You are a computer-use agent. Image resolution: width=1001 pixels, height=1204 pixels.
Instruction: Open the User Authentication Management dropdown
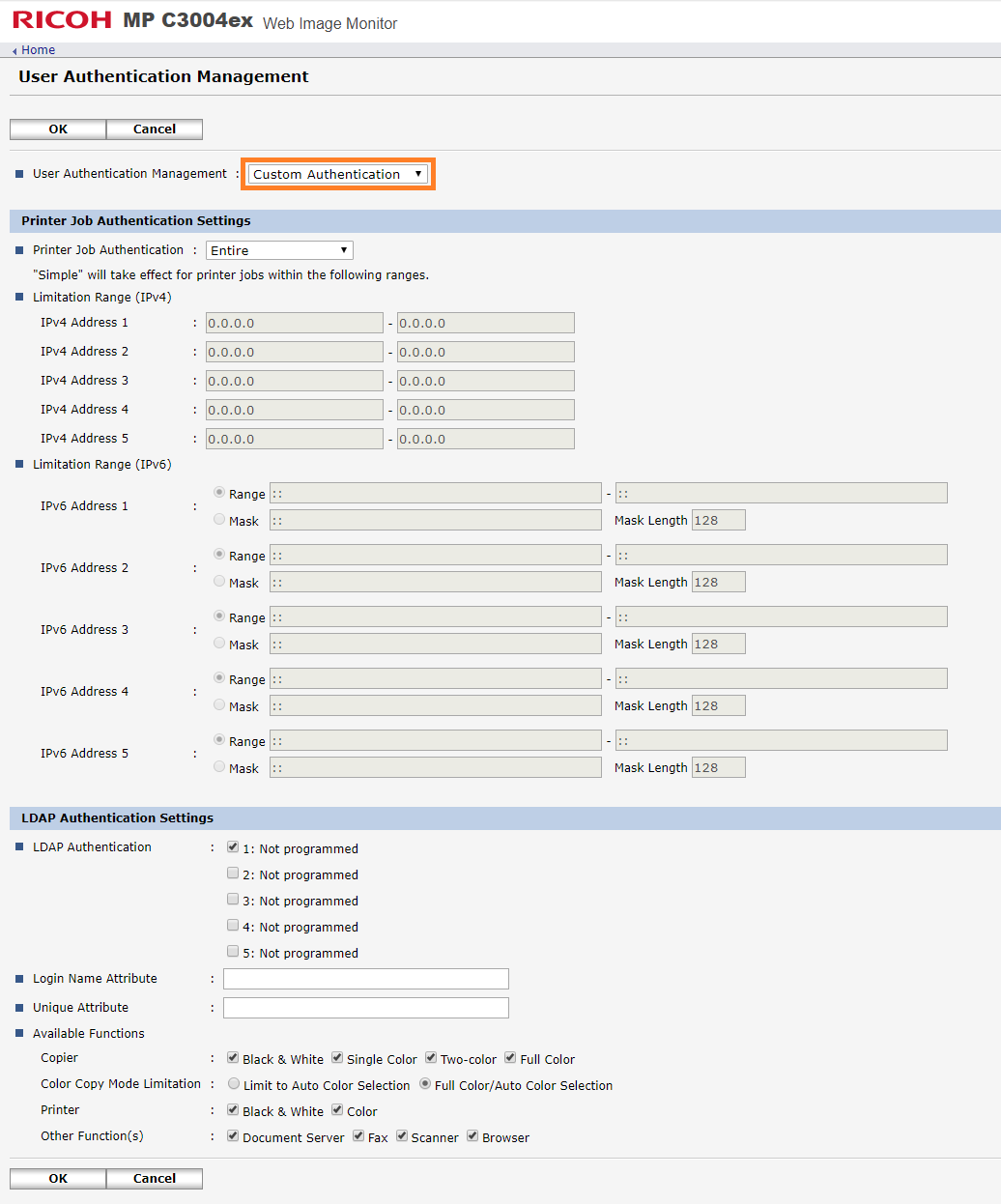point(336,173)
